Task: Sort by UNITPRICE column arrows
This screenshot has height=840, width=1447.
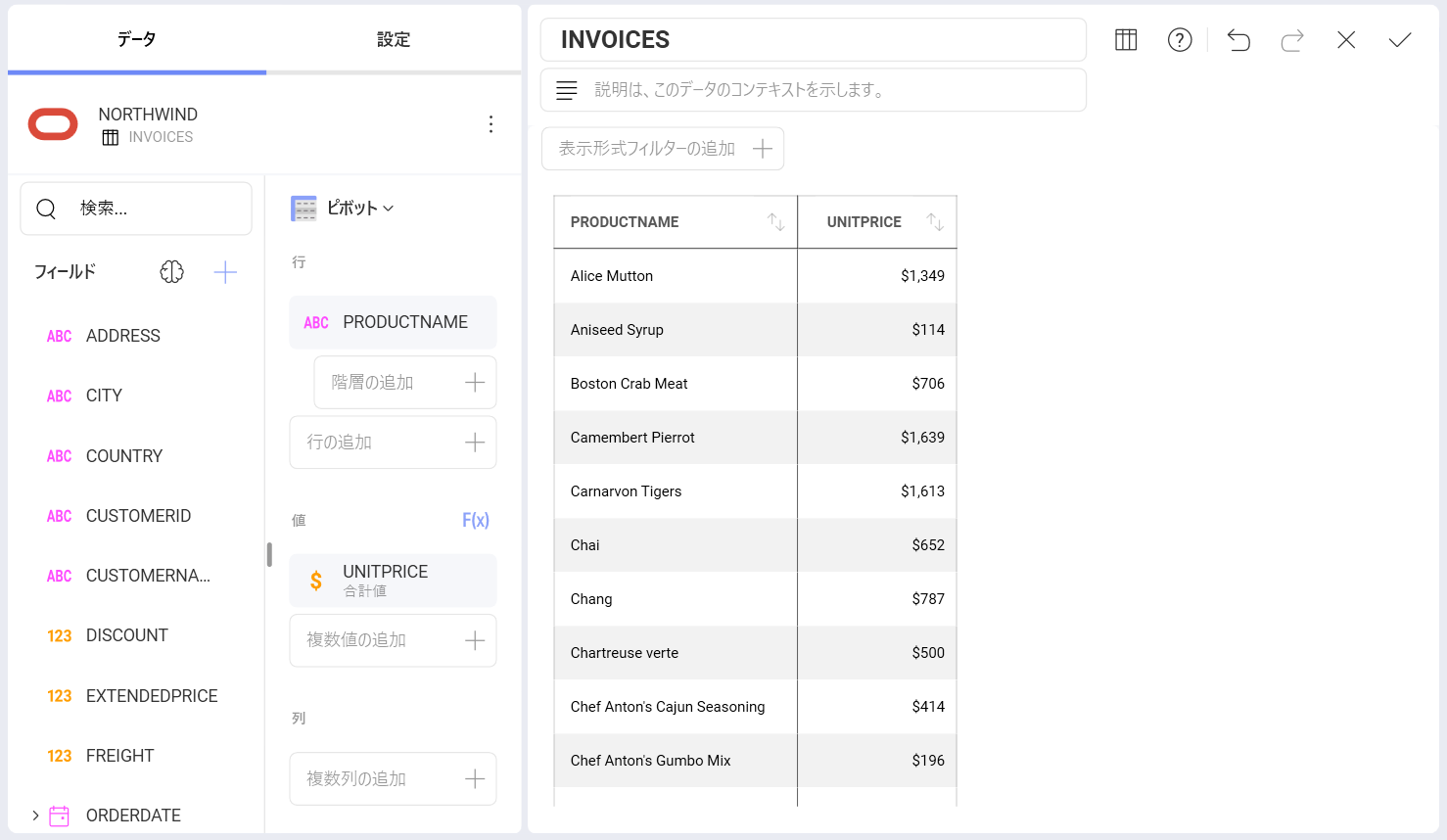Action: pos(935,222)
